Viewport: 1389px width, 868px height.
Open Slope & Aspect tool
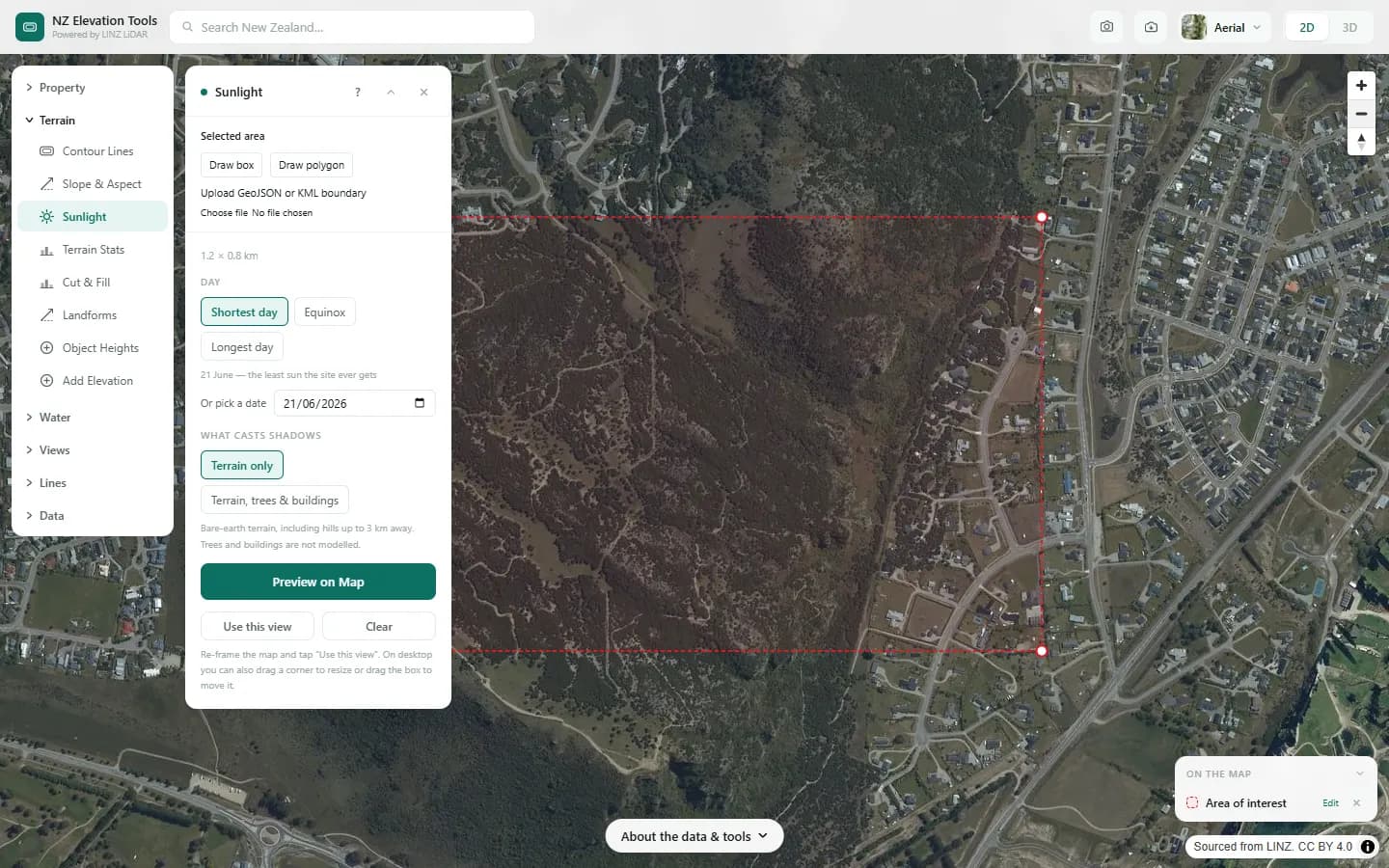(93, 184)
